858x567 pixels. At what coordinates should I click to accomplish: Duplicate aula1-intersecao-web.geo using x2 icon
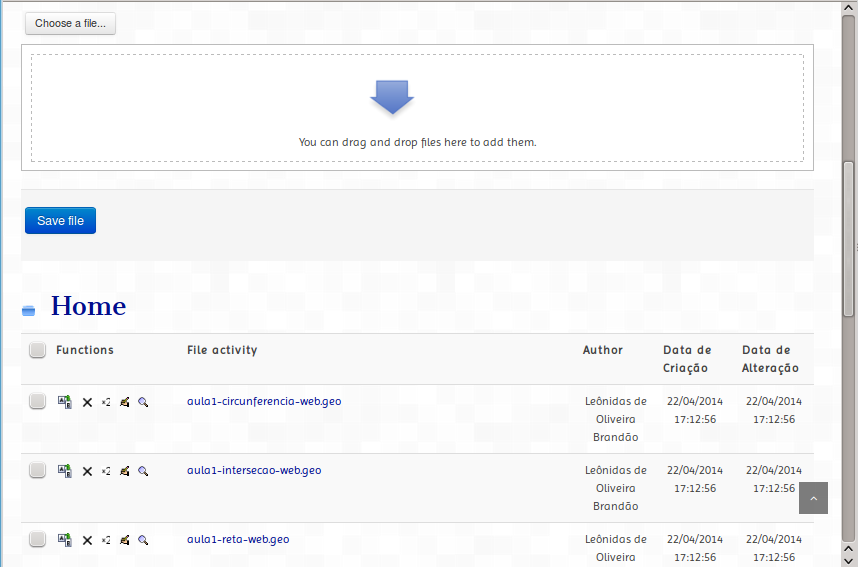pos(106,471)
